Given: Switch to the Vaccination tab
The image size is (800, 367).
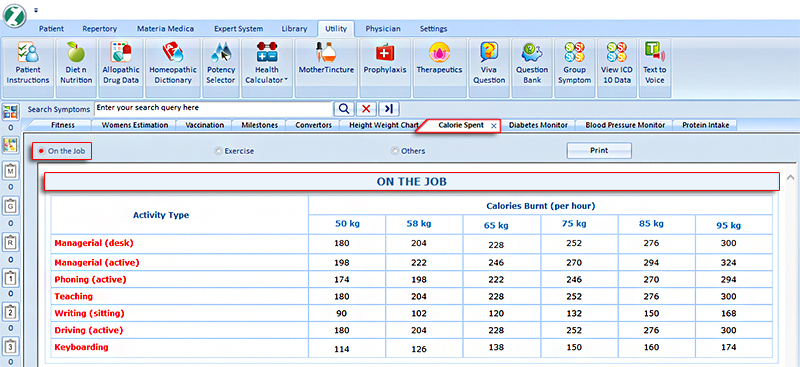Looking at the screenshot, I should [205, 125].
